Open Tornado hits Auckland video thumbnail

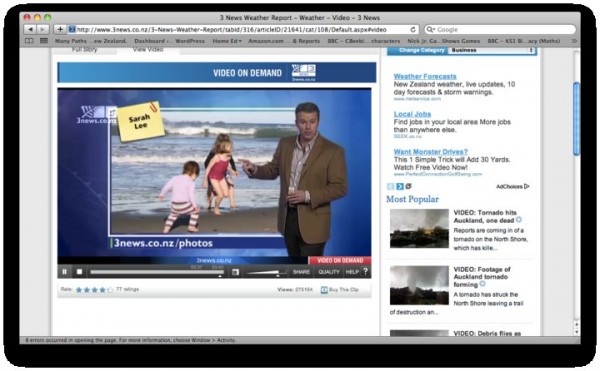[x=419, y=228]
